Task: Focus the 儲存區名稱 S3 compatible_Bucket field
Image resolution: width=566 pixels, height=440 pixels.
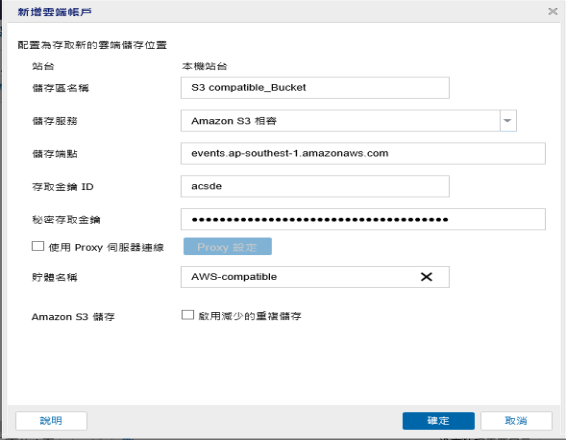Action: click(315, 88)
